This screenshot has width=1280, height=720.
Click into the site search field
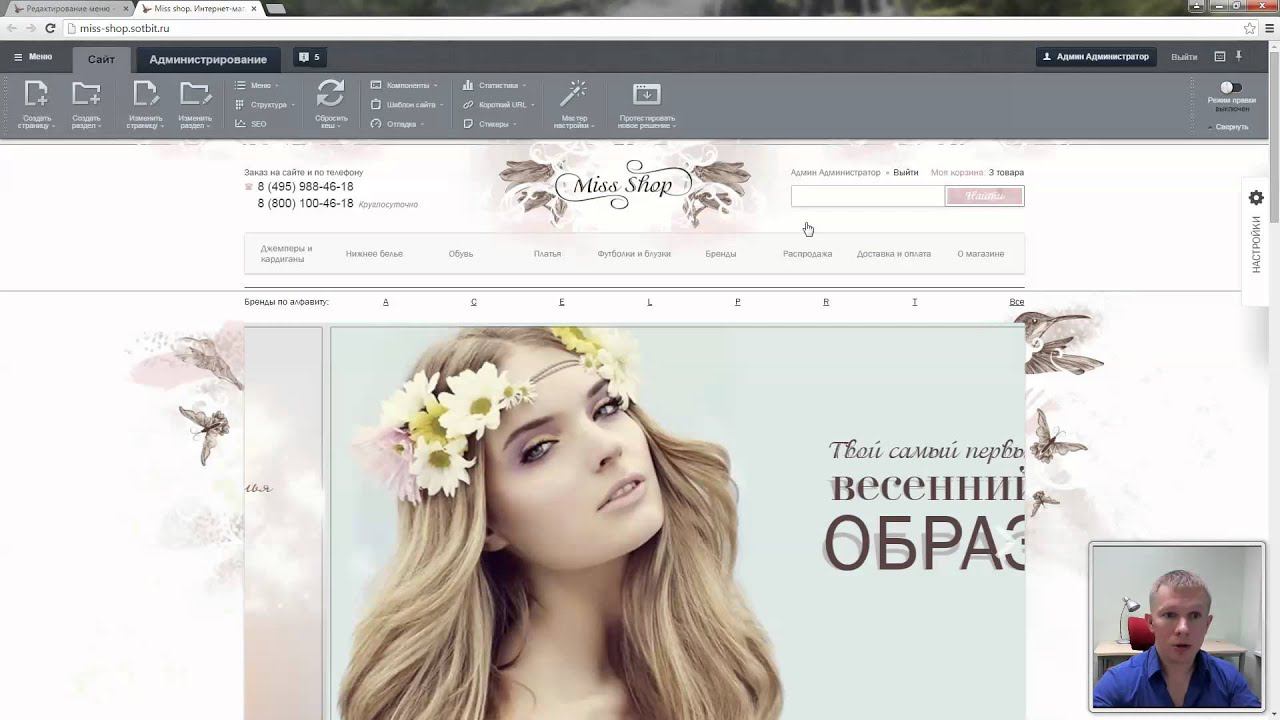(x=868, y=196)
